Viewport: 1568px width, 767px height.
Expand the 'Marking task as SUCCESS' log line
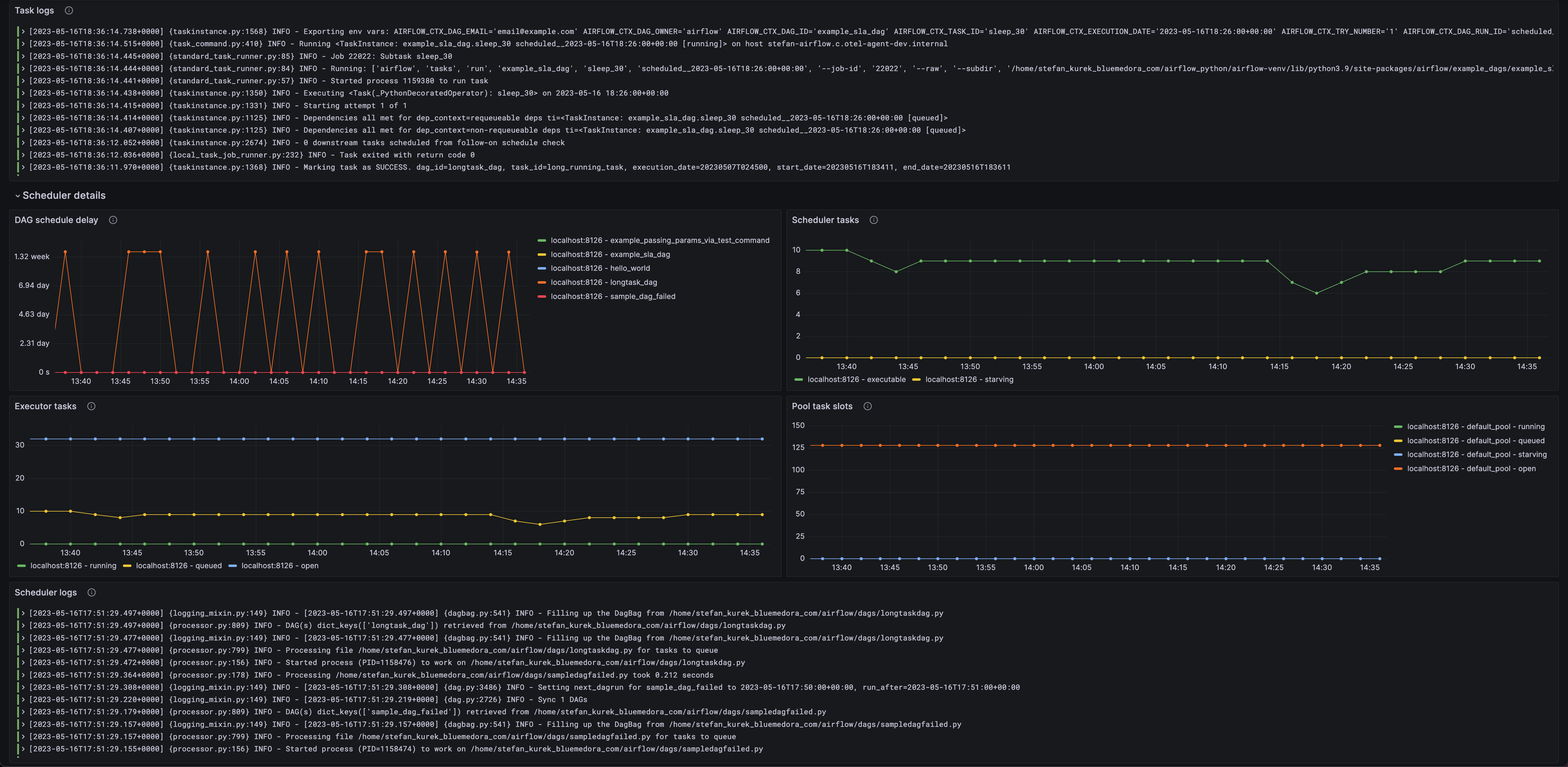tap(22, 167)
